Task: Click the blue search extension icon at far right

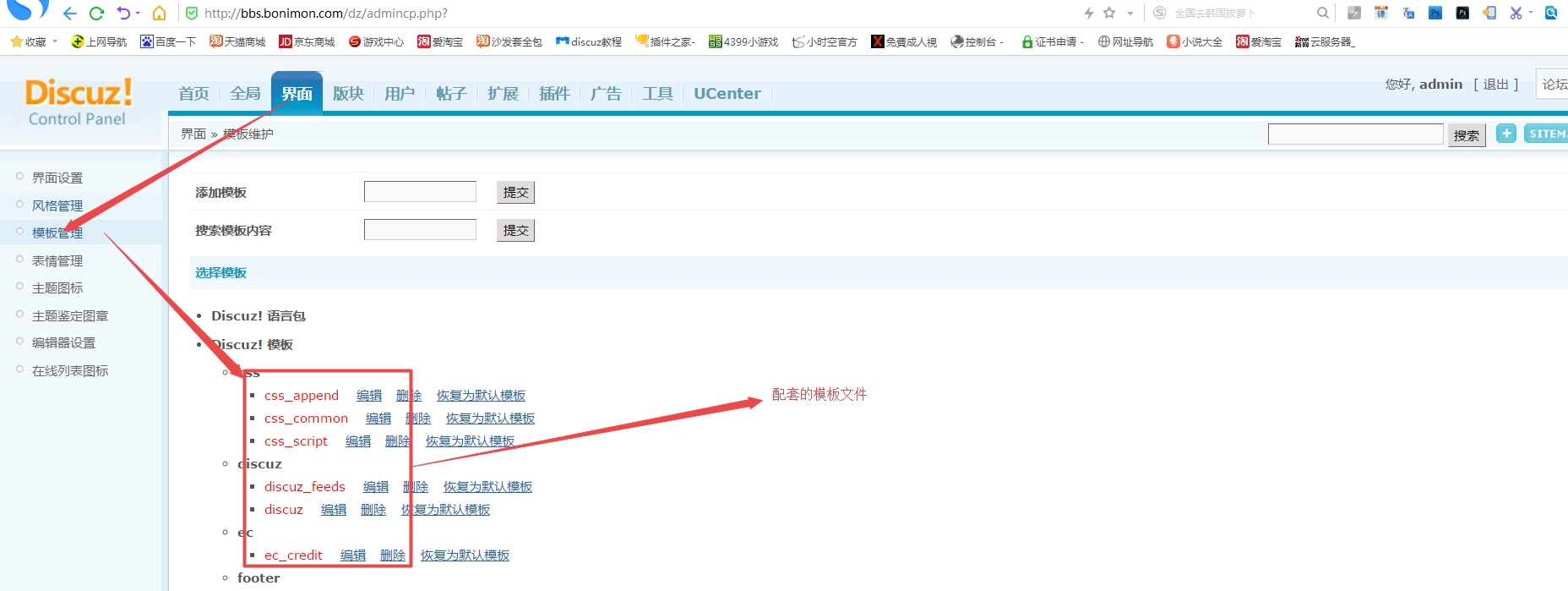Action: click(x=1551, y=13)
